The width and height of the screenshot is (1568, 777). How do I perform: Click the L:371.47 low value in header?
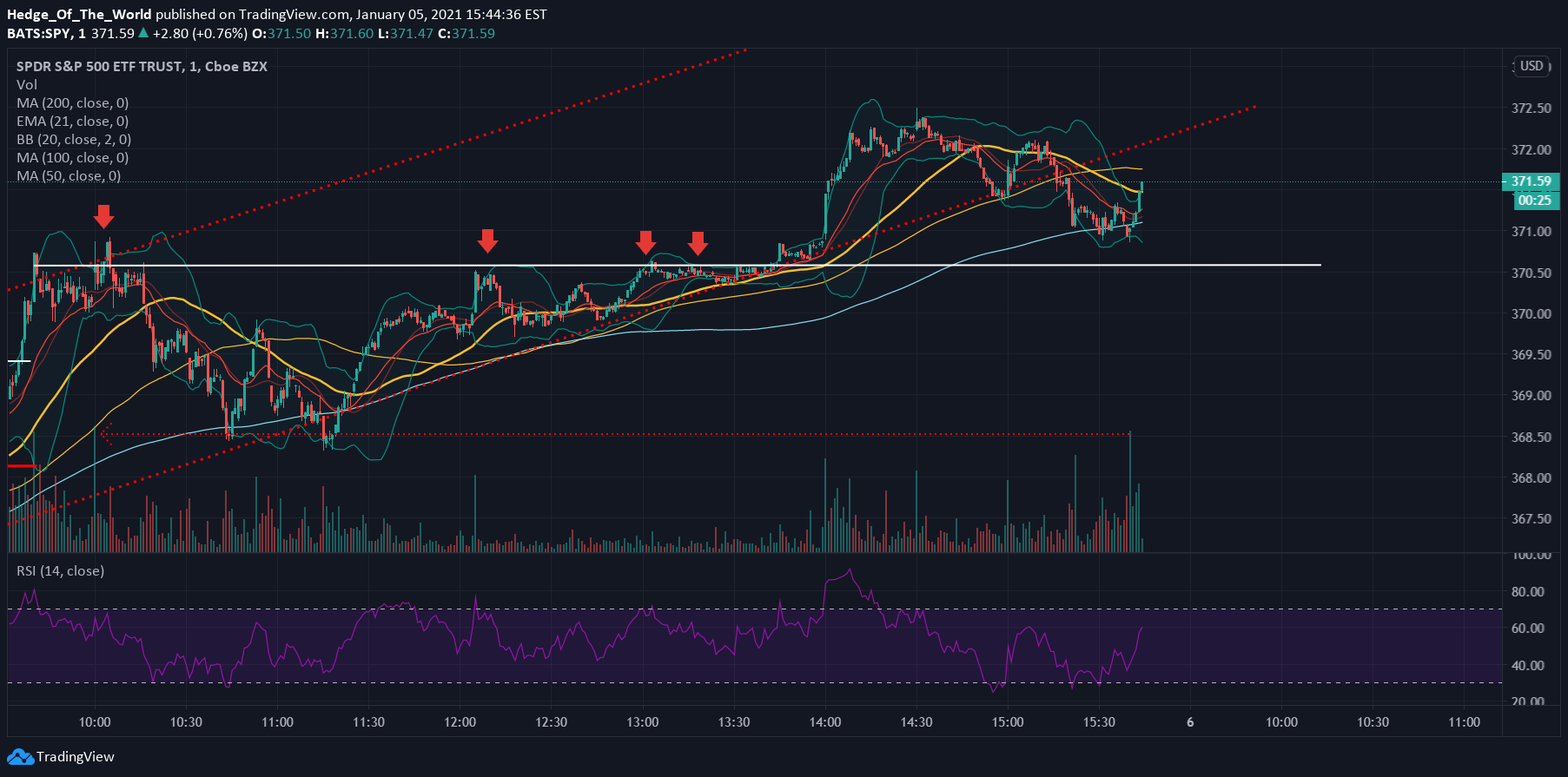(405, 34)
